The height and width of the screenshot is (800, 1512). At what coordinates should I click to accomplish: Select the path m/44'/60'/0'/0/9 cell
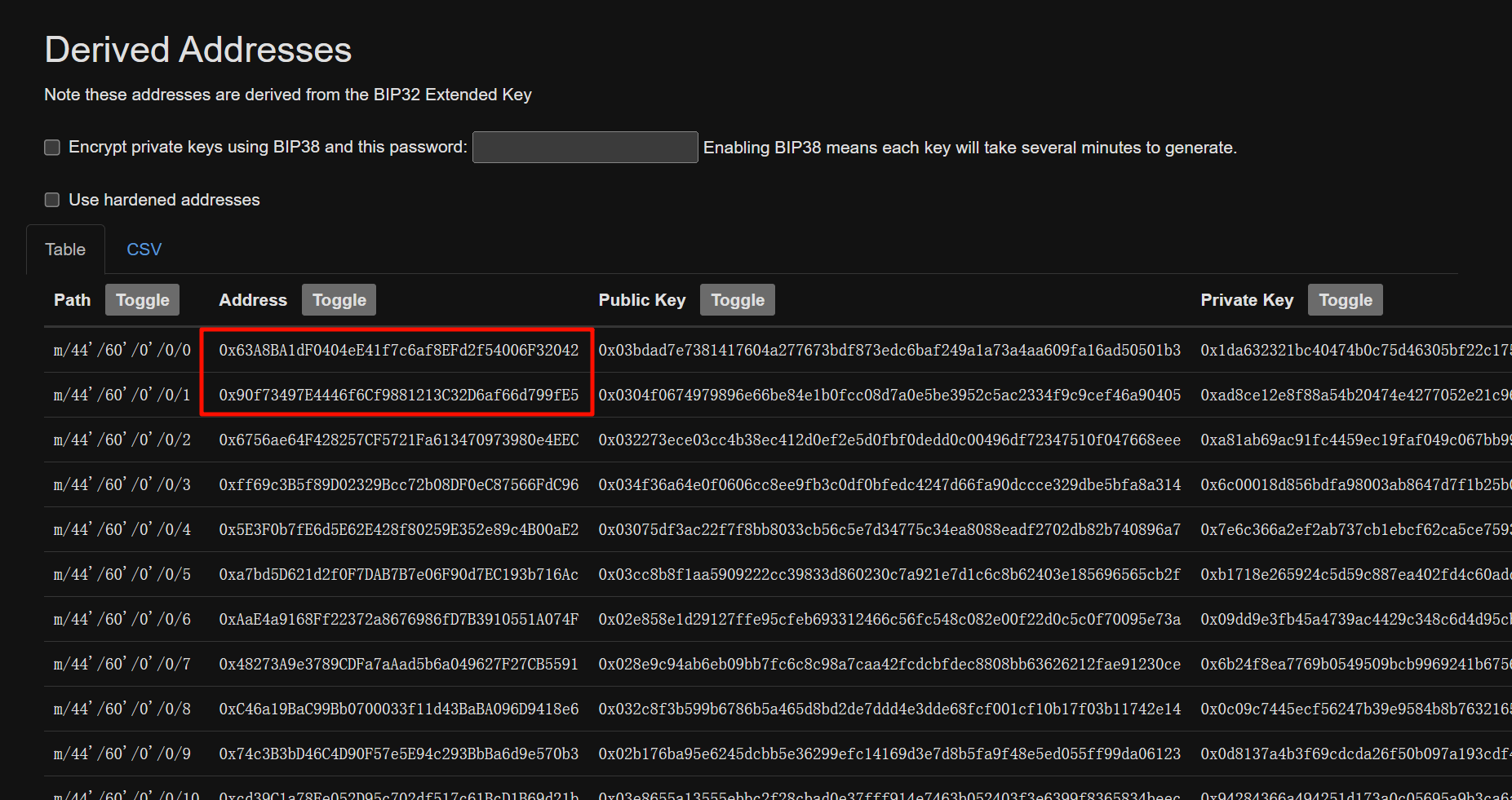point(122,754)
